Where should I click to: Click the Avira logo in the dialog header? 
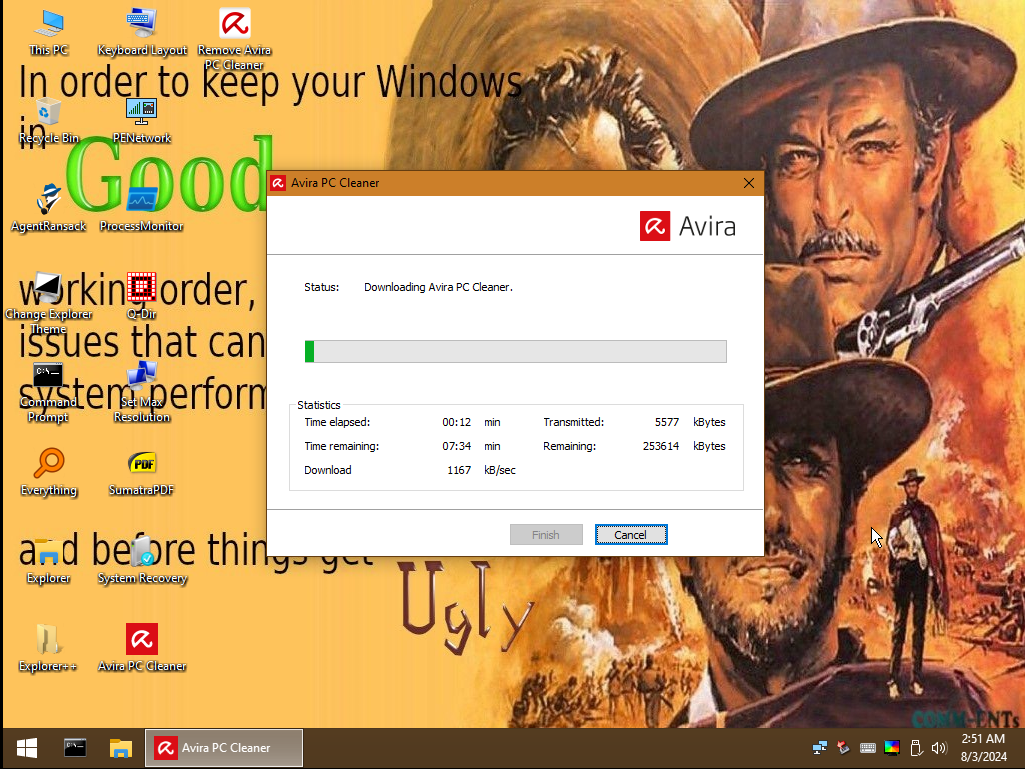coord(688,226)
